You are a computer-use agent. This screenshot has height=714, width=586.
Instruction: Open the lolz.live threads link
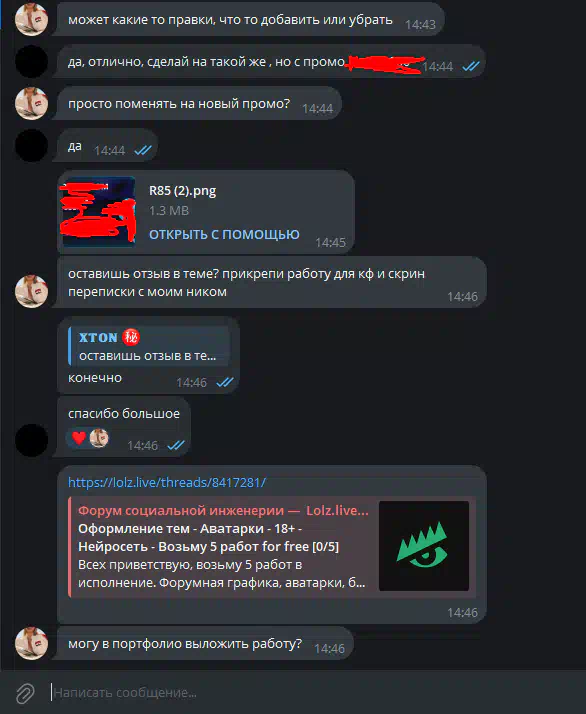167,482
